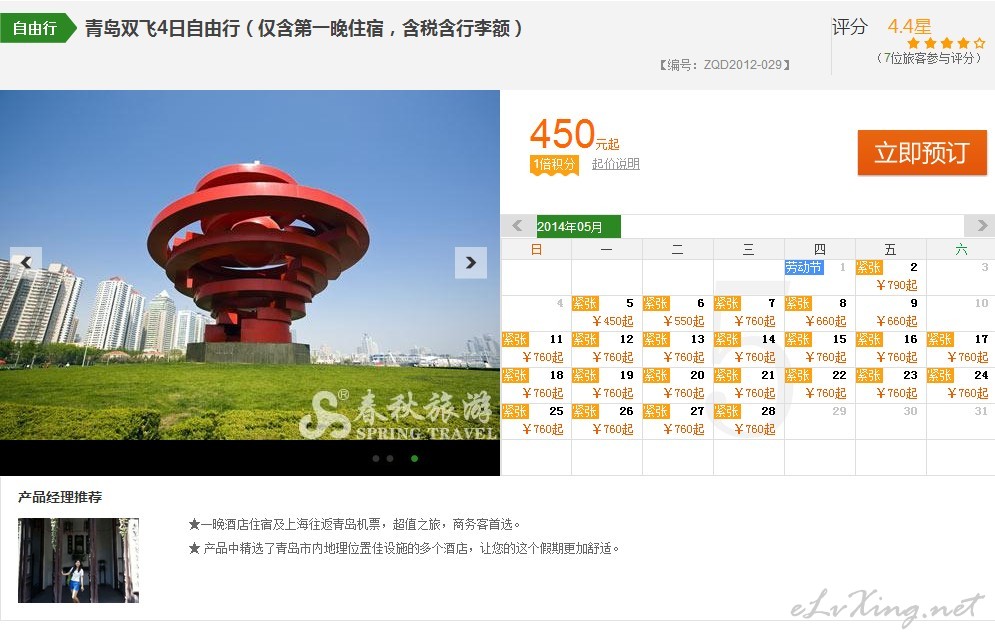995x641 pixels.
Task: Click the recommendation line about 多个酒店
Action: 404,548
